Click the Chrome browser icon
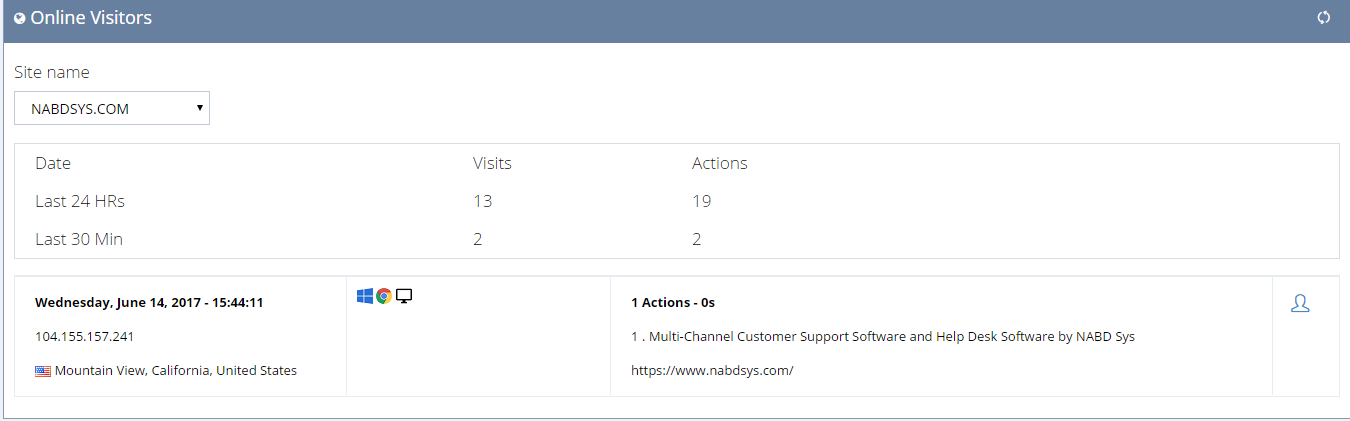Screen dimensions: 1350x421 pos(384,296)
